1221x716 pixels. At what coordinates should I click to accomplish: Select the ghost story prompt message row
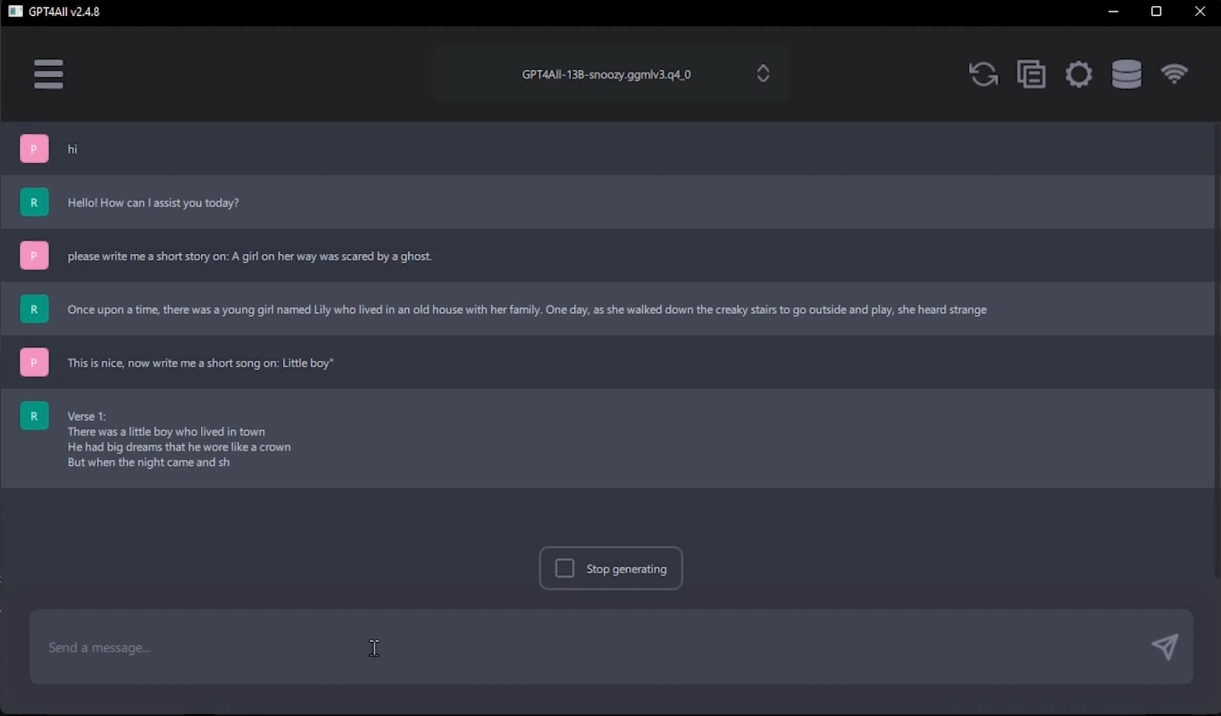pyautogui.click(x=250, y=255)
